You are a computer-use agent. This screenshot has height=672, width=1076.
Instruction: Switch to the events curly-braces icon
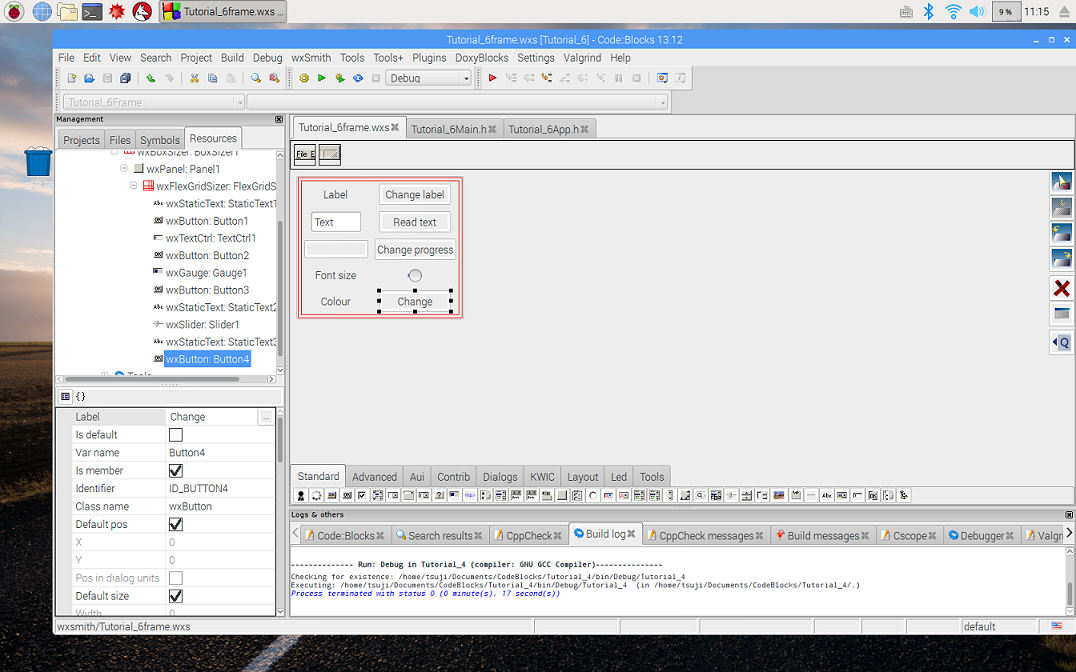[x=80, y=396]
